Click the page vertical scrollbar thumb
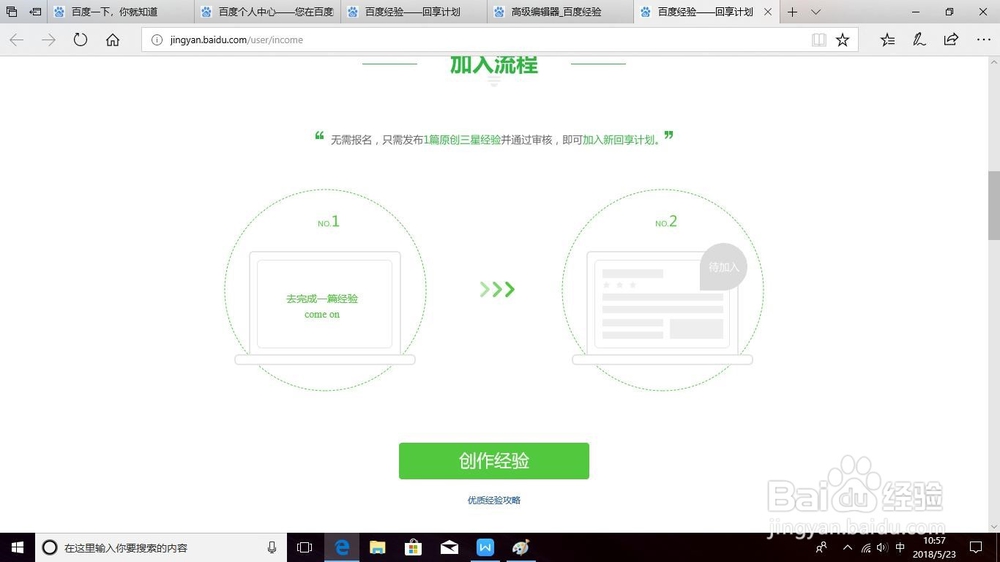Viewport: 1000px width, 562px height. [x=994, y=205]
